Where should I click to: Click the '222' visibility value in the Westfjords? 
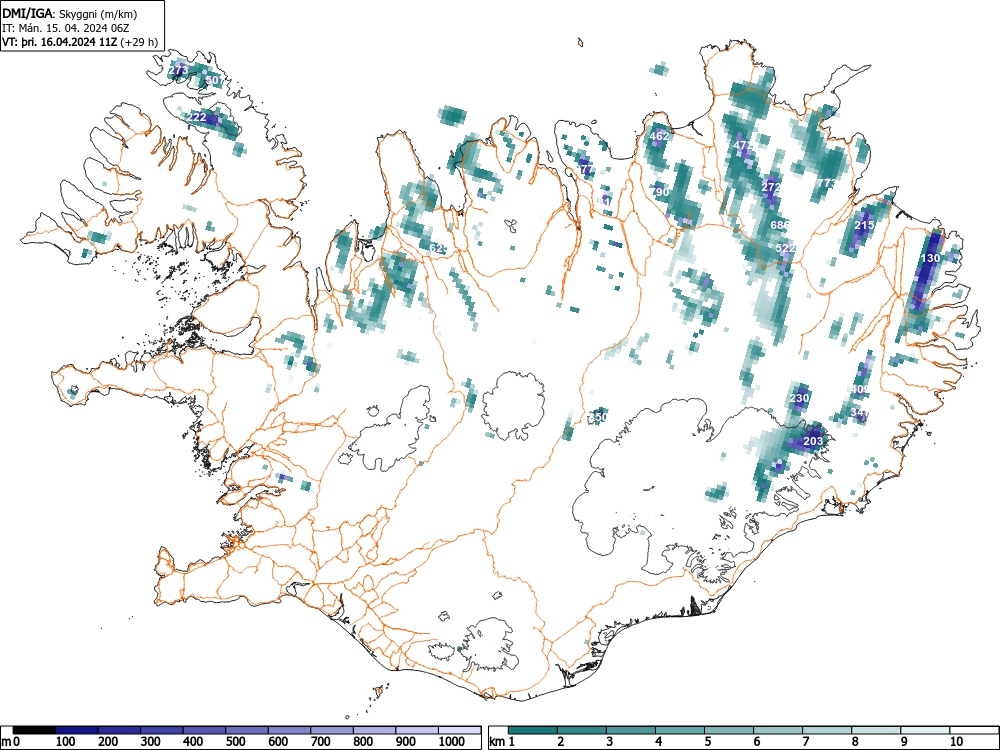click(x=197, y=117)
